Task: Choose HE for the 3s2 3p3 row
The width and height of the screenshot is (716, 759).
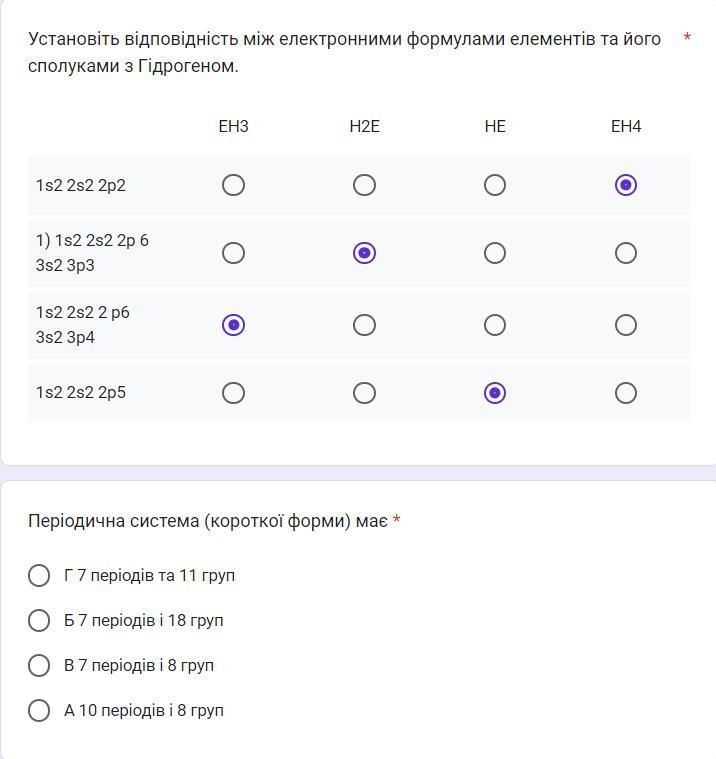Action: (495, 253)
